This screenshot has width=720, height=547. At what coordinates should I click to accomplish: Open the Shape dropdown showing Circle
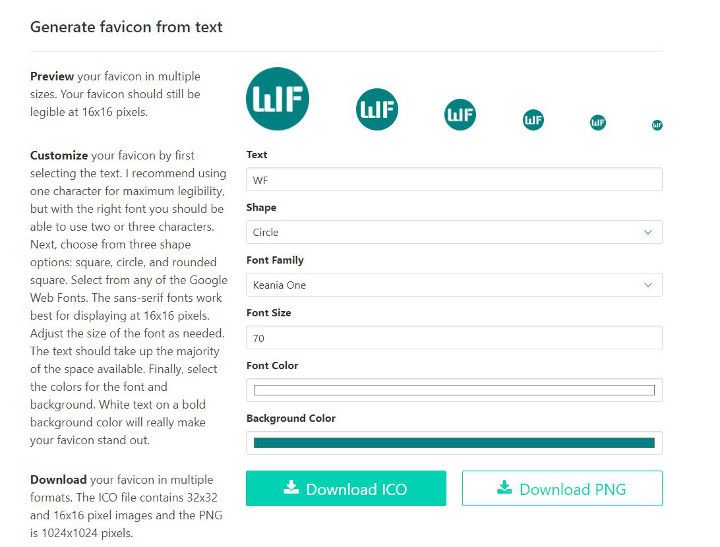click(454, 232)
